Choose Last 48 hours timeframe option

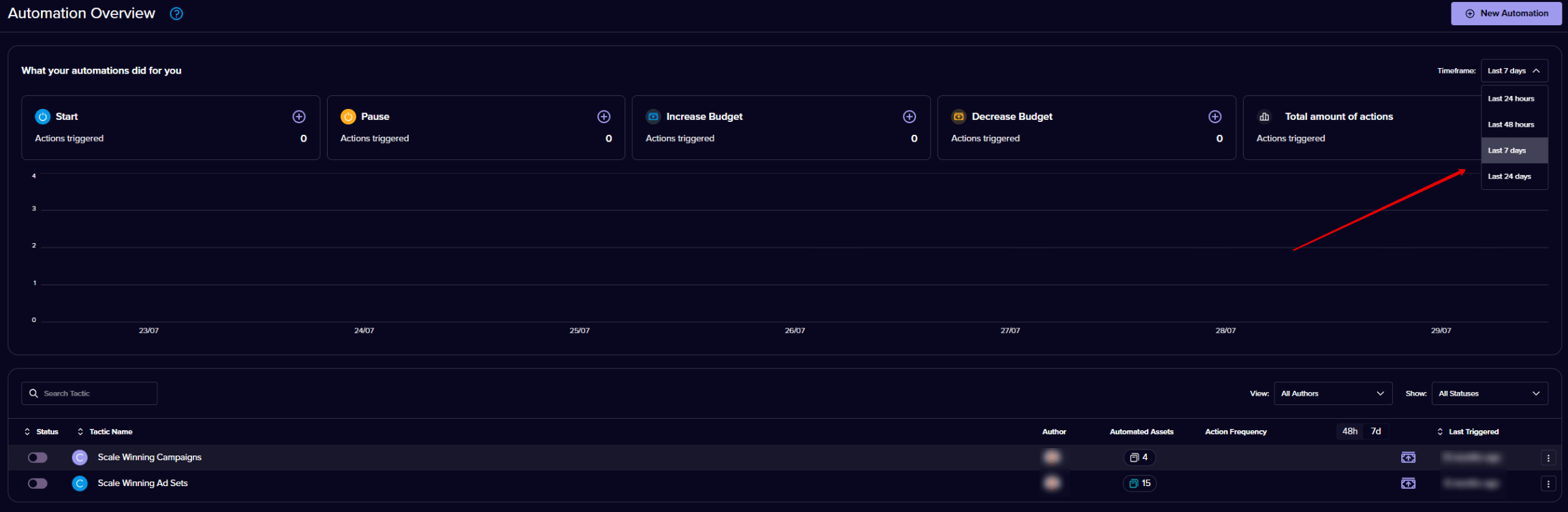coord(1514,125)
